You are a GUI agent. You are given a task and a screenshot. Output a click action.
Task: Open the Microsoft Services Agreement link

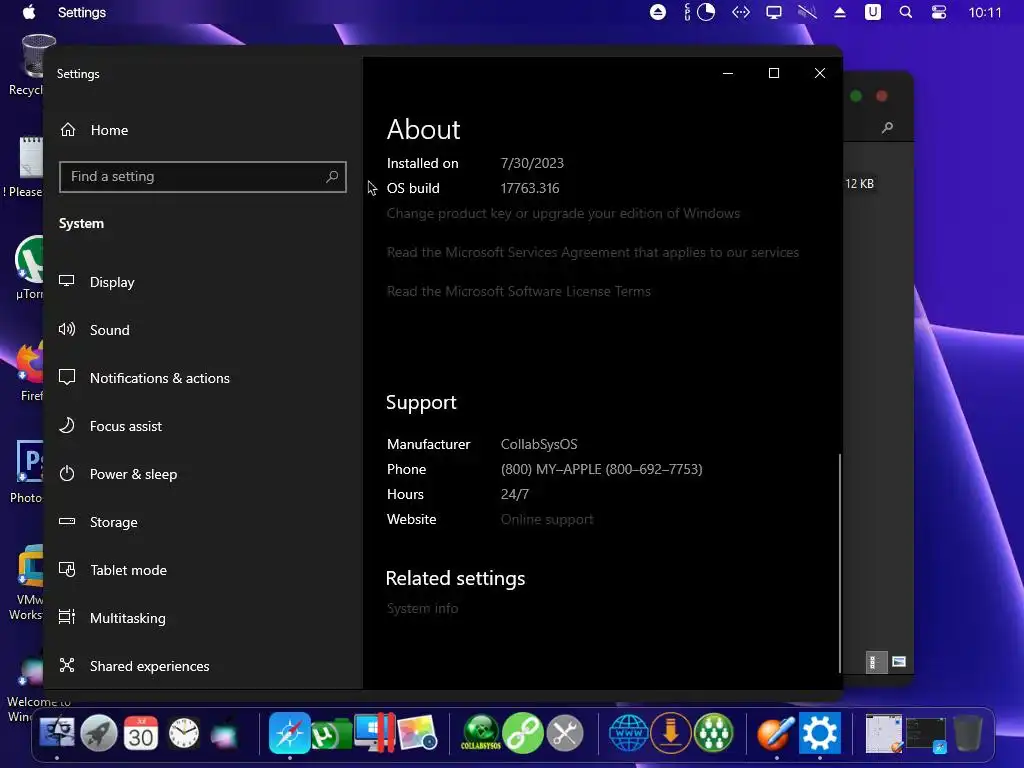(592, 253)
